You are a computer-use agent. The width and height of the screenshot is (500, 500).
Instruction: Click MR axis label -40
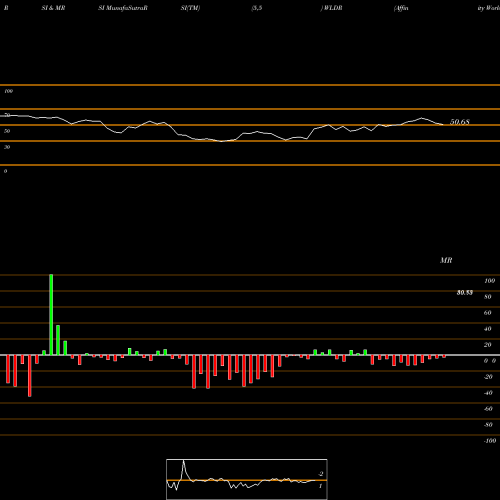pyautogui.click(x=488, y=393)
